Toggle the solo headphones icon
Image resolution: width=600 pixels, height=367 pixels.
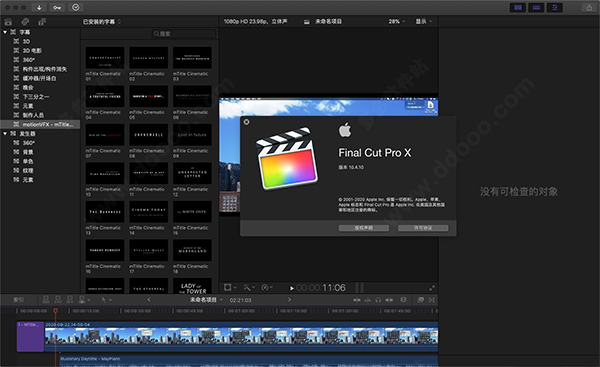pyautogui.click(x=378, y=300)
